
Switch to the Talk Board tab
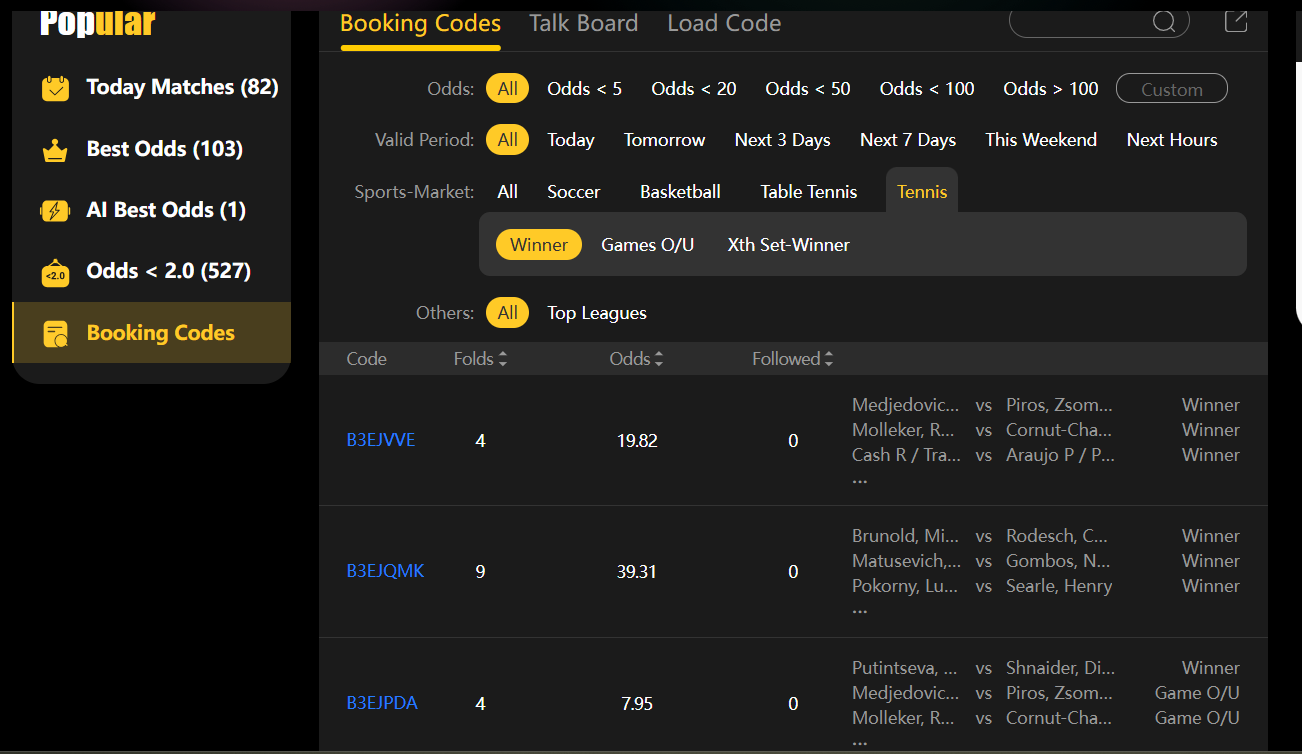[x=583, y=23]
